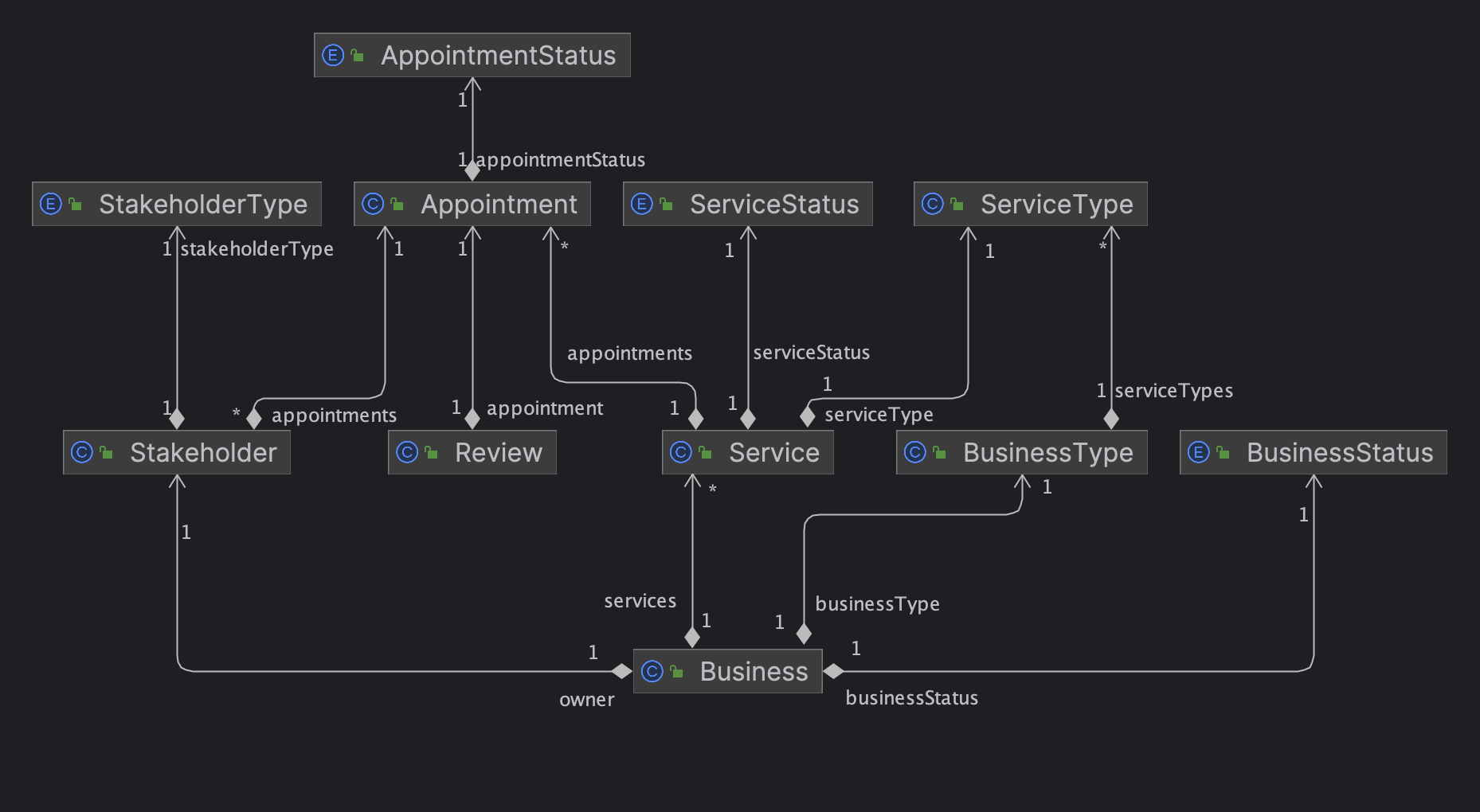Select the BusinessType class name
The width and height of the screenshot is (1480, 812).
[x=1047, y=452]
